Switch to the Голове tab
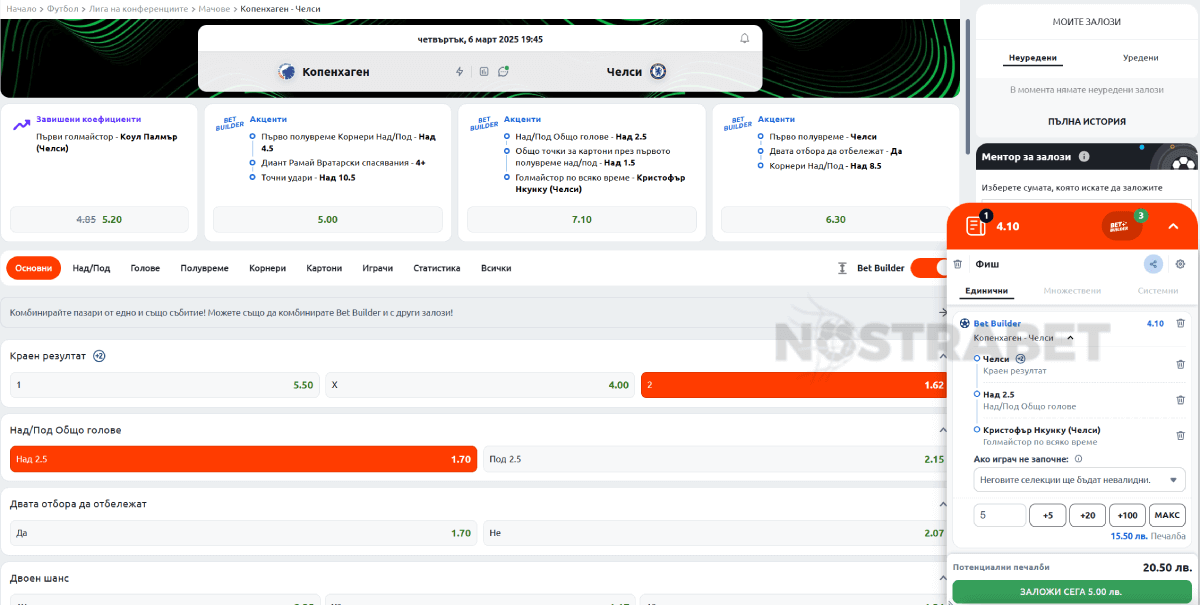 coord(145,268)
